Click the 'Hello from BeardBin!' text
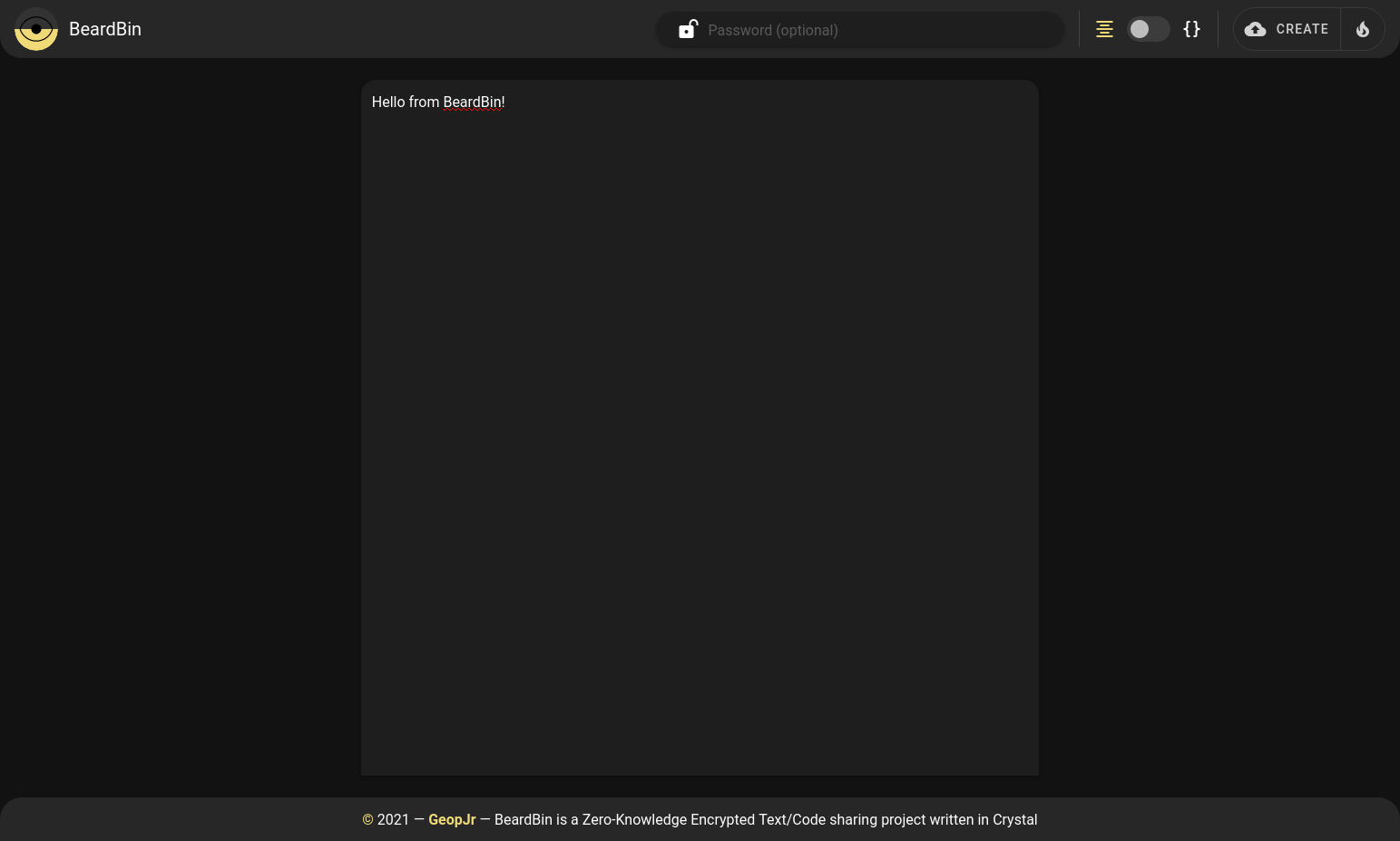The height and width of the screenshot is (841, 1400). coord(438,102)
